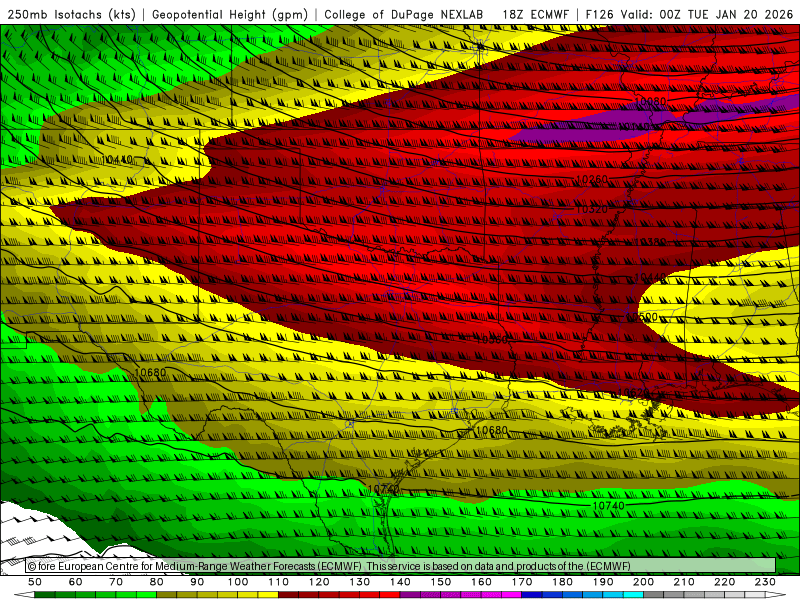Viewport: 800px width, 600px height.
Task: Click the 200 value on the color scale
Action: click(643, 582)
